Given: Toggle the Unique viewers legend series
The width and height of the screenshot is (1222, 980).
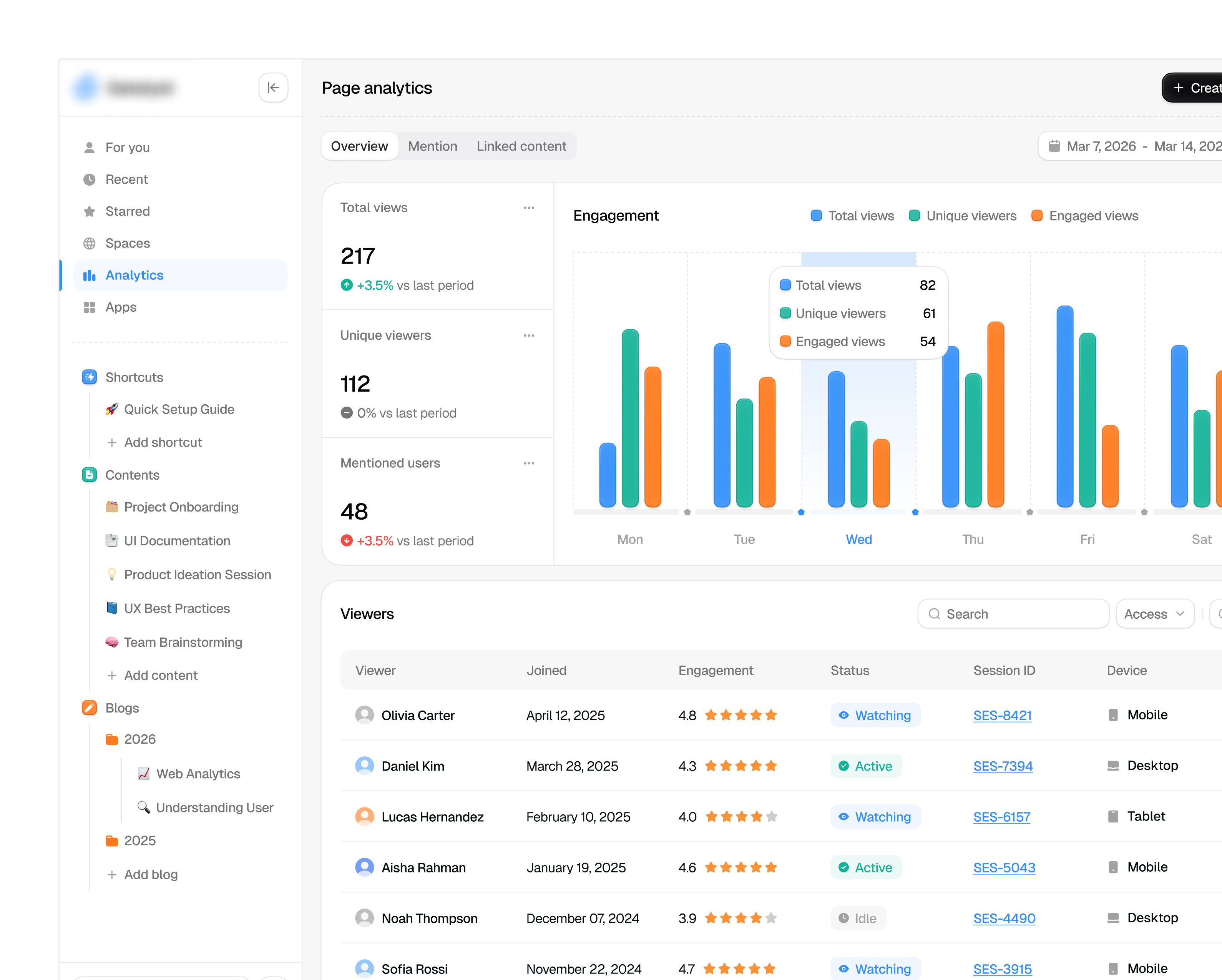Looking at the screenshot, I should [x=962, y=216].
